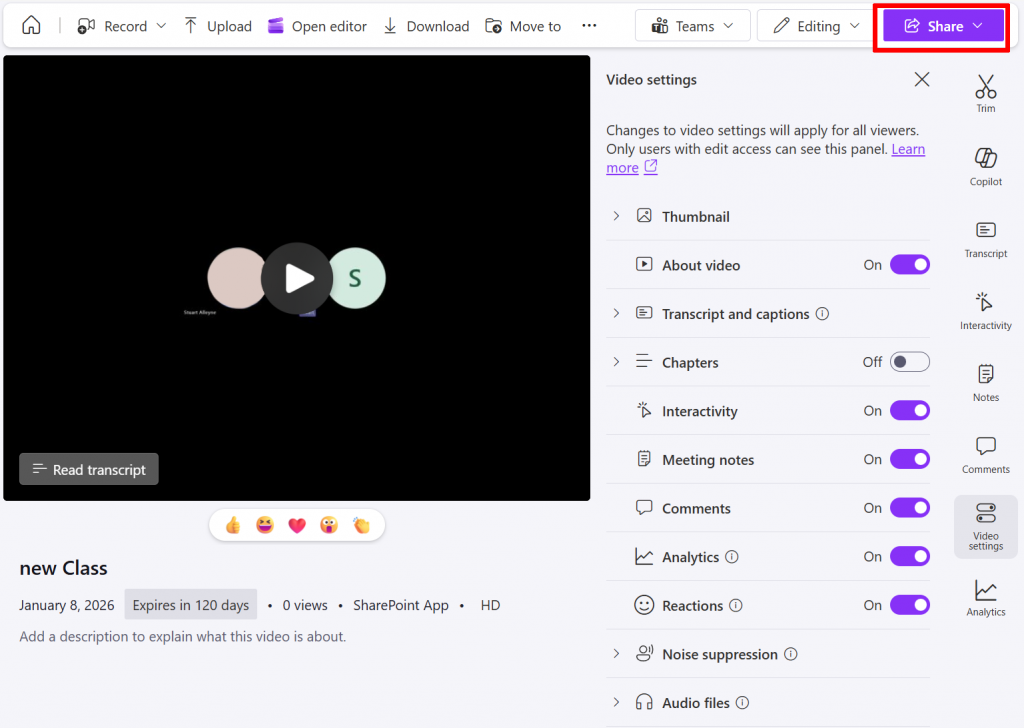Image resolution: width=1024 pixels, height=728 pixels.
Task: Turn off the About video toggle
Action: coord(909,265)
